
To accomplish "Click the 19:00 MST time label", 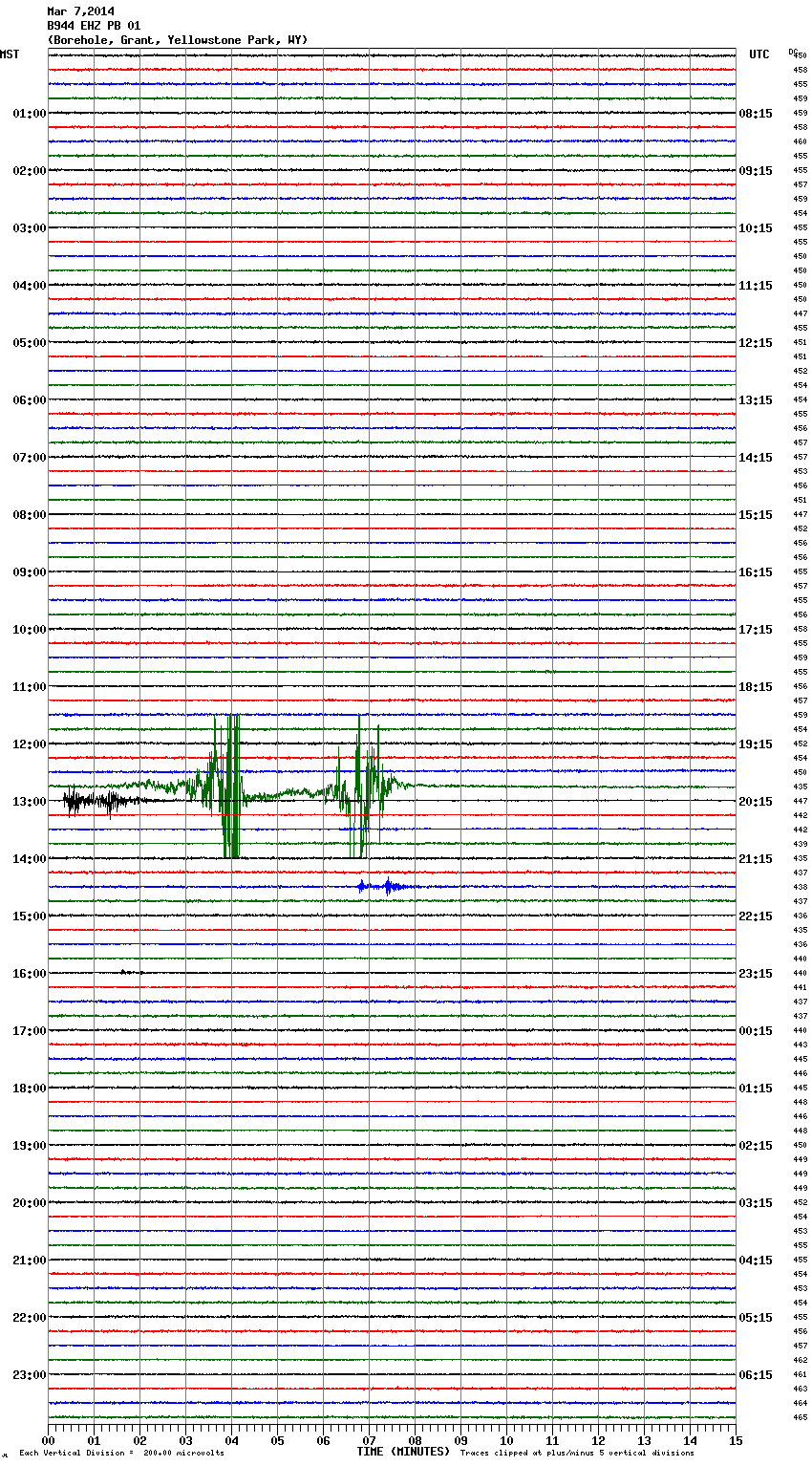I will click(29, 1146).
